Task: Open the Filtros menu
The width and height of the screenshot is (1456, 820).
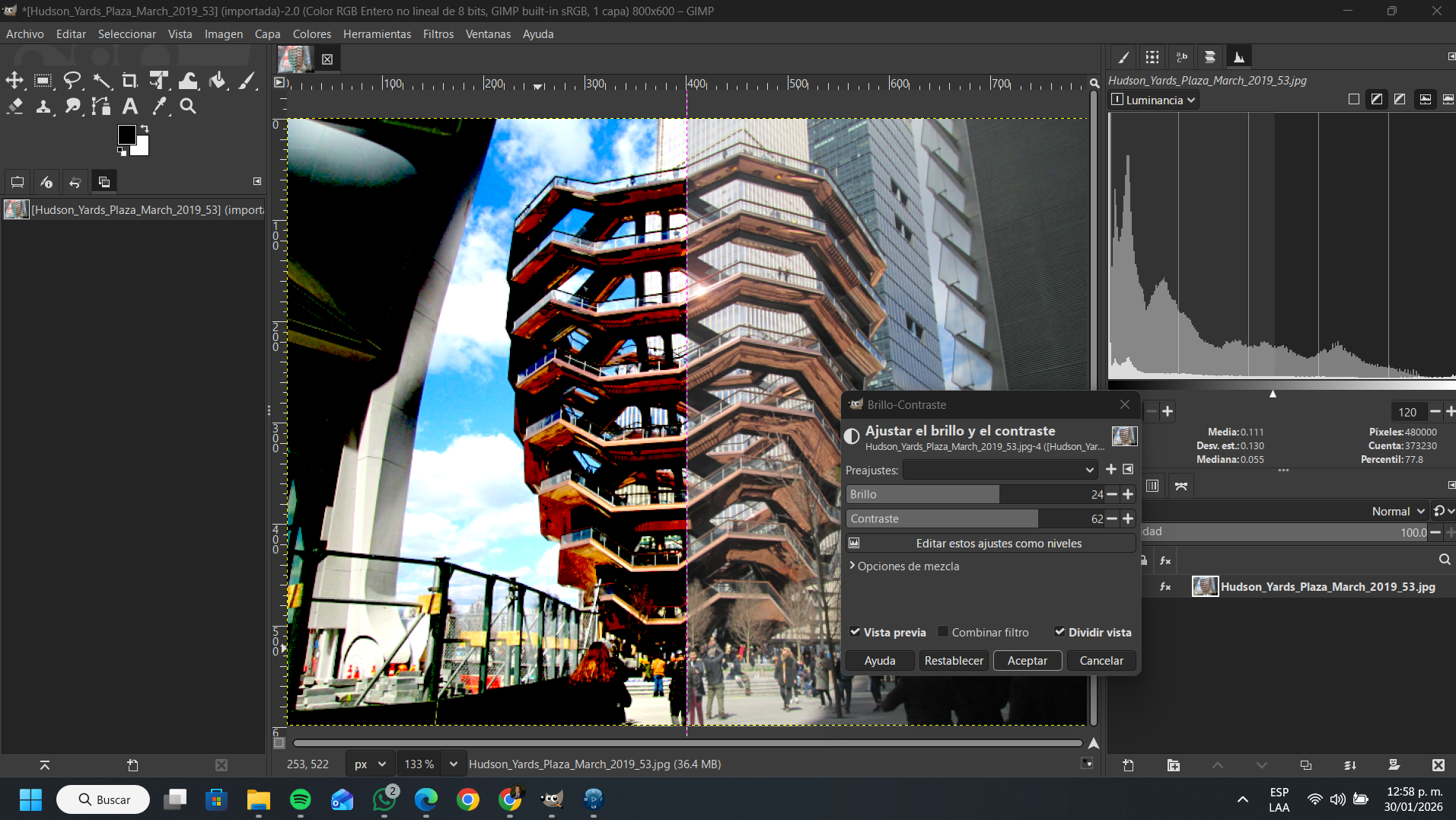Action: point(438,34)
